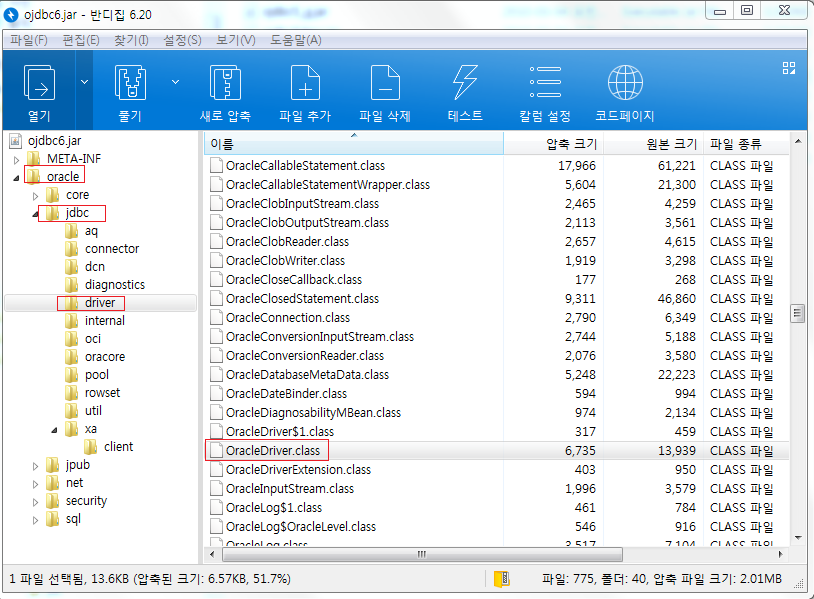Expand the security folder node

pyautogui.click(x=35, y=502)
